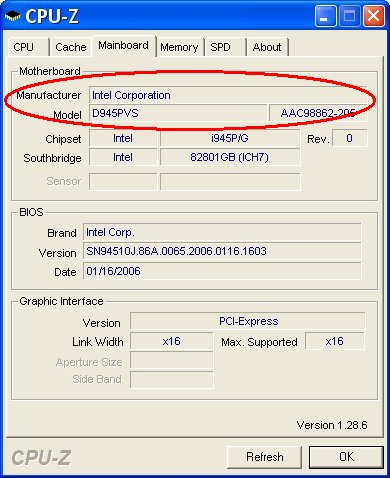Image resolution: width=390 pixels, height=478 pixels.
Task: Click the Chipset vendor Intel field
Action: (x=123, y=138)
